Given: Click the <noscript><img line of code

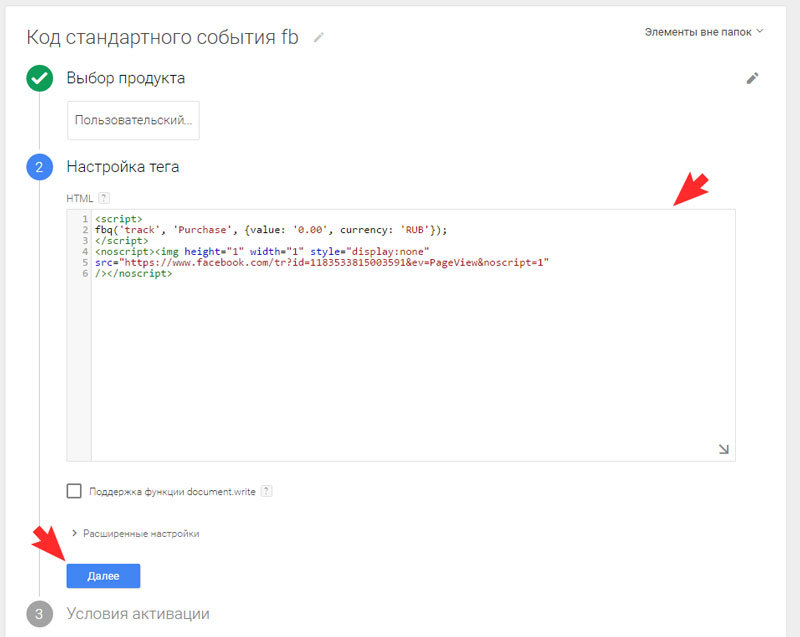Looking at the screenshot, I should 262,251.
